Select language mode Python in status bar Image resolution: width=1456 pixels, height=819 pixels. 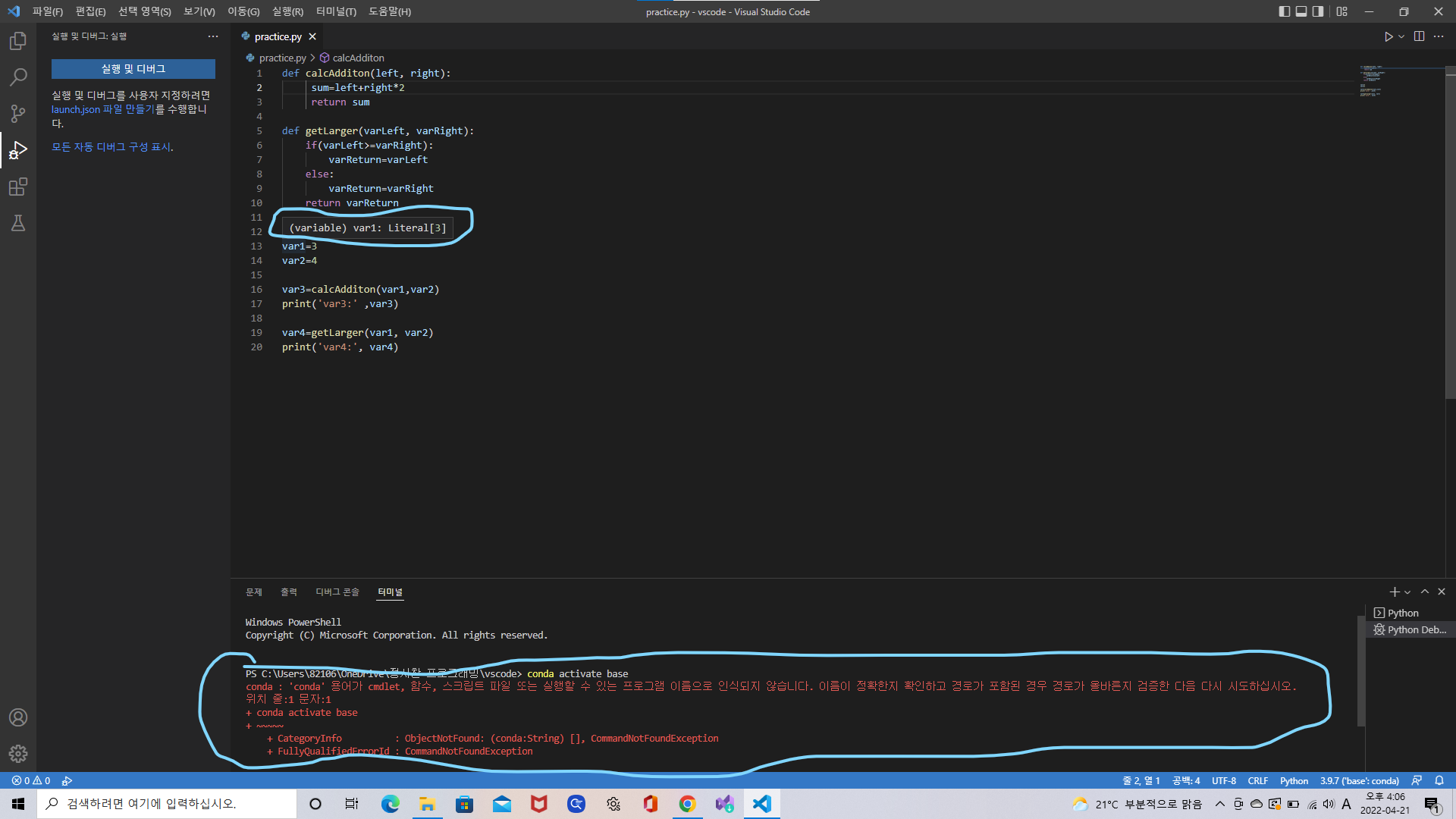[1294, 780]
